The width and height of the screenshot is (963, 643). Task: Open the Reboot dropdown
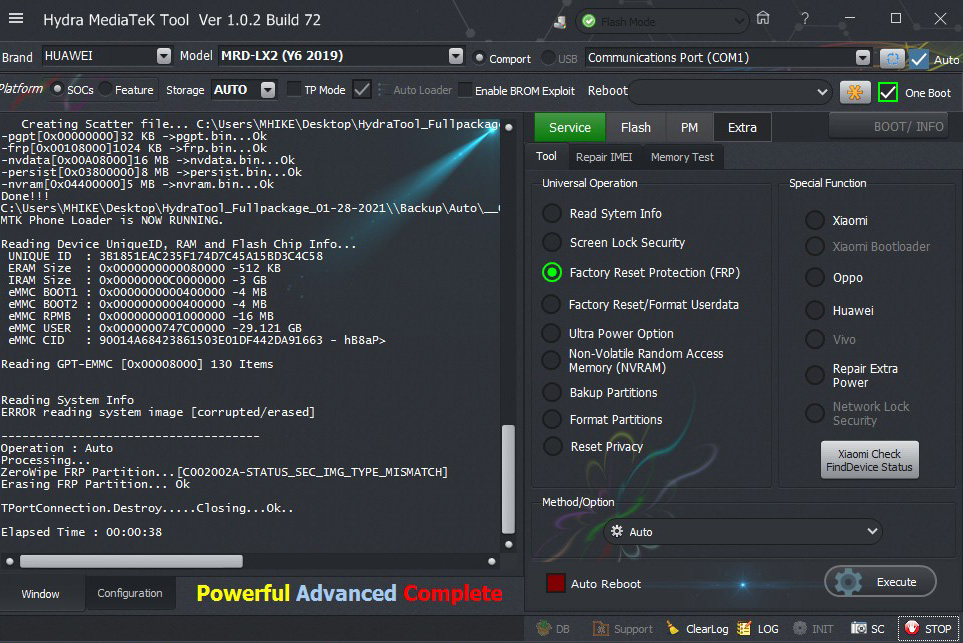[x=822, y=92]
